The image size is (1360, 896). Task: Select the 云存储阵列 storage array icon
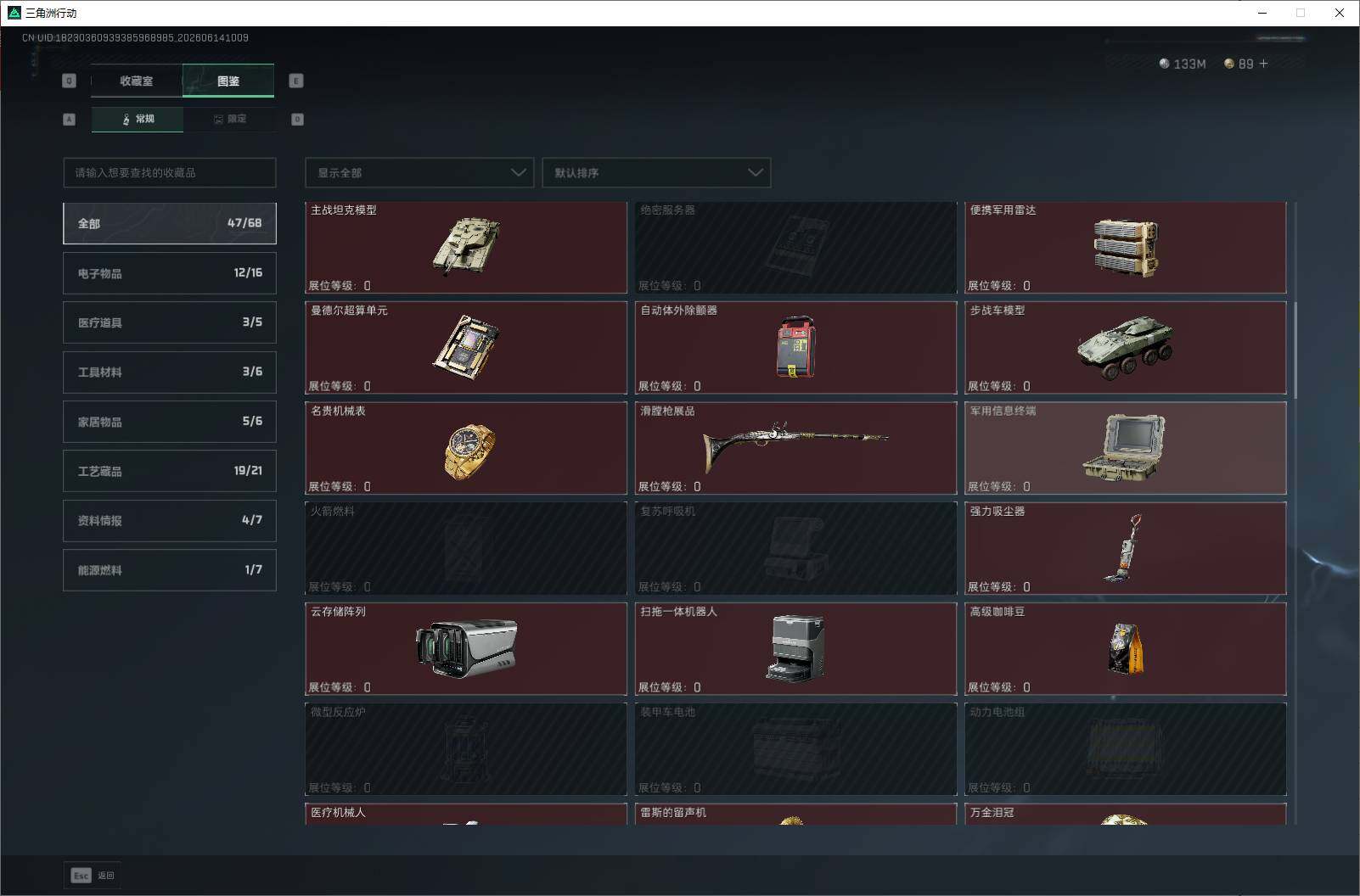pos(466,648)
